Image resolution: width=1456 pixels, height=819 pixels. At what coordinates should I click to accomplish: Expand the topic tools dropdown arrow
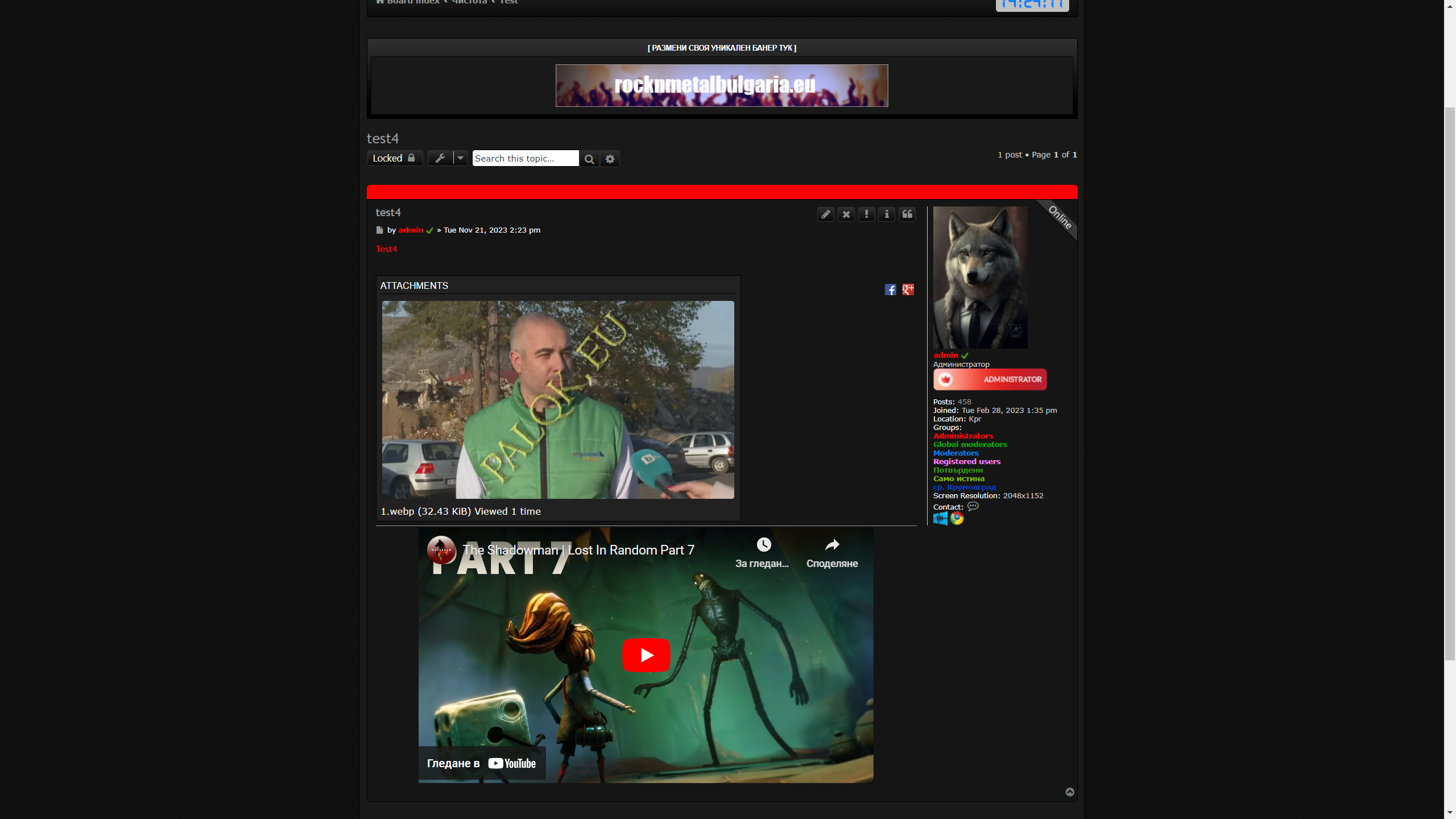(461, 158)
